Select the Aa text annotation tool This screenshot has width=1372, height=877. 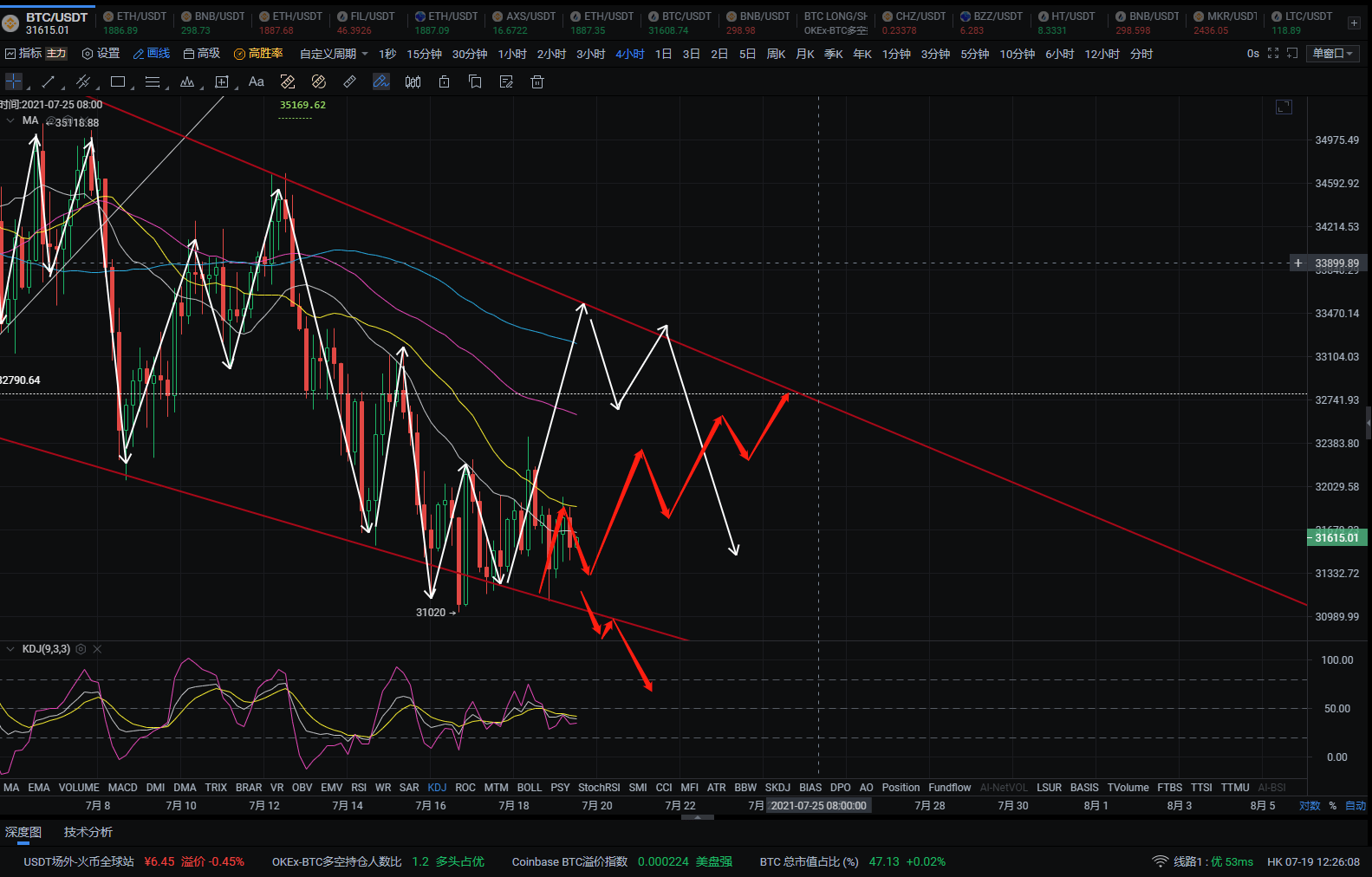pos(257,81)
